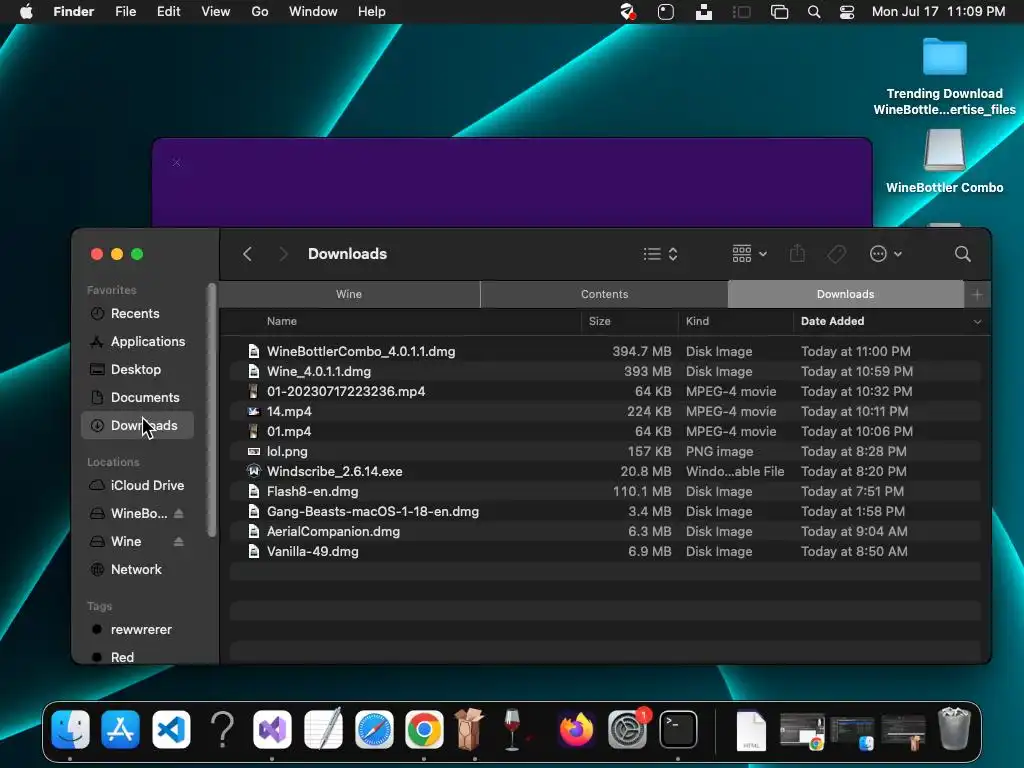Toggle sort direction chevron on Date Added
The height and width of the screenshot is (768, 1024).
click(x=977, y=321)
